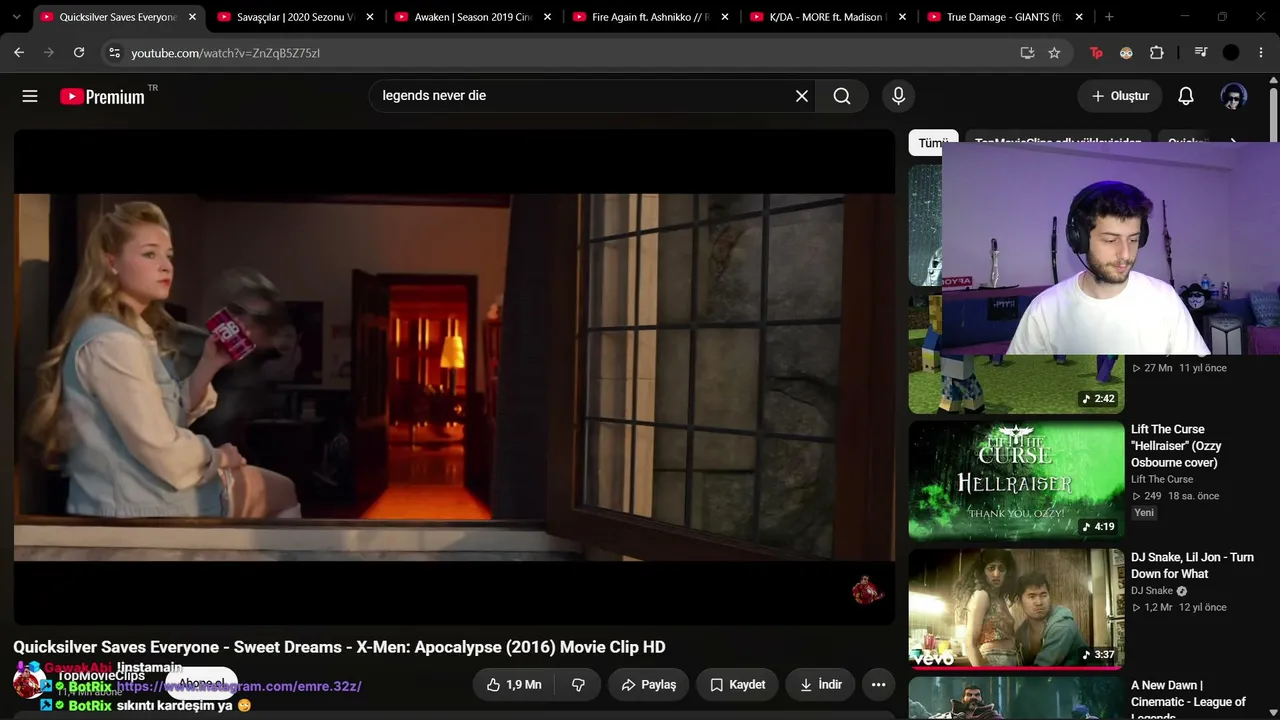Open the instagram.com/emre.32z link

pyautogui.click(x=239, y=687)
